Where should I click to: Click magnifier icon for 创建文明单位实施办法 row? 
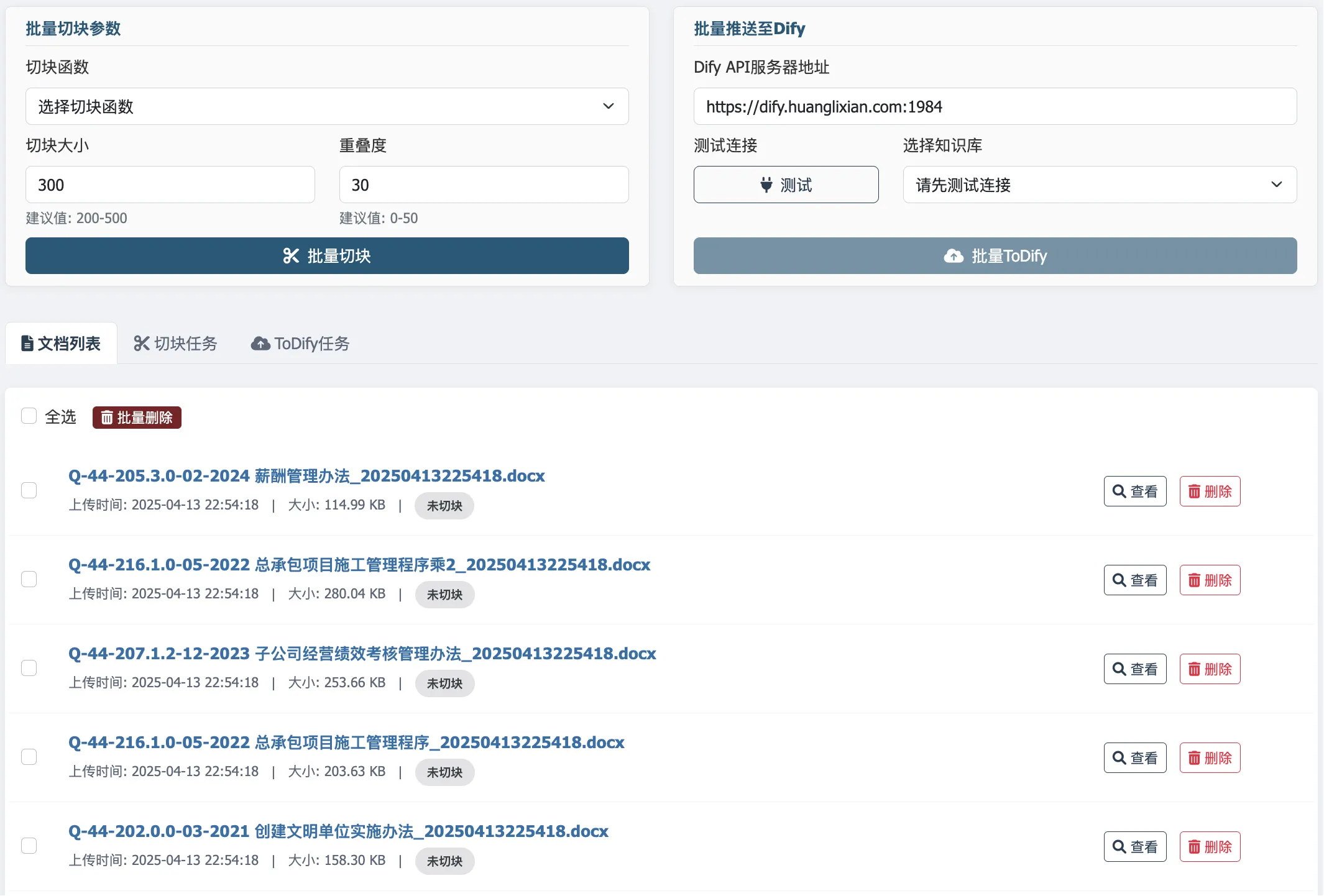[1119, 847]
